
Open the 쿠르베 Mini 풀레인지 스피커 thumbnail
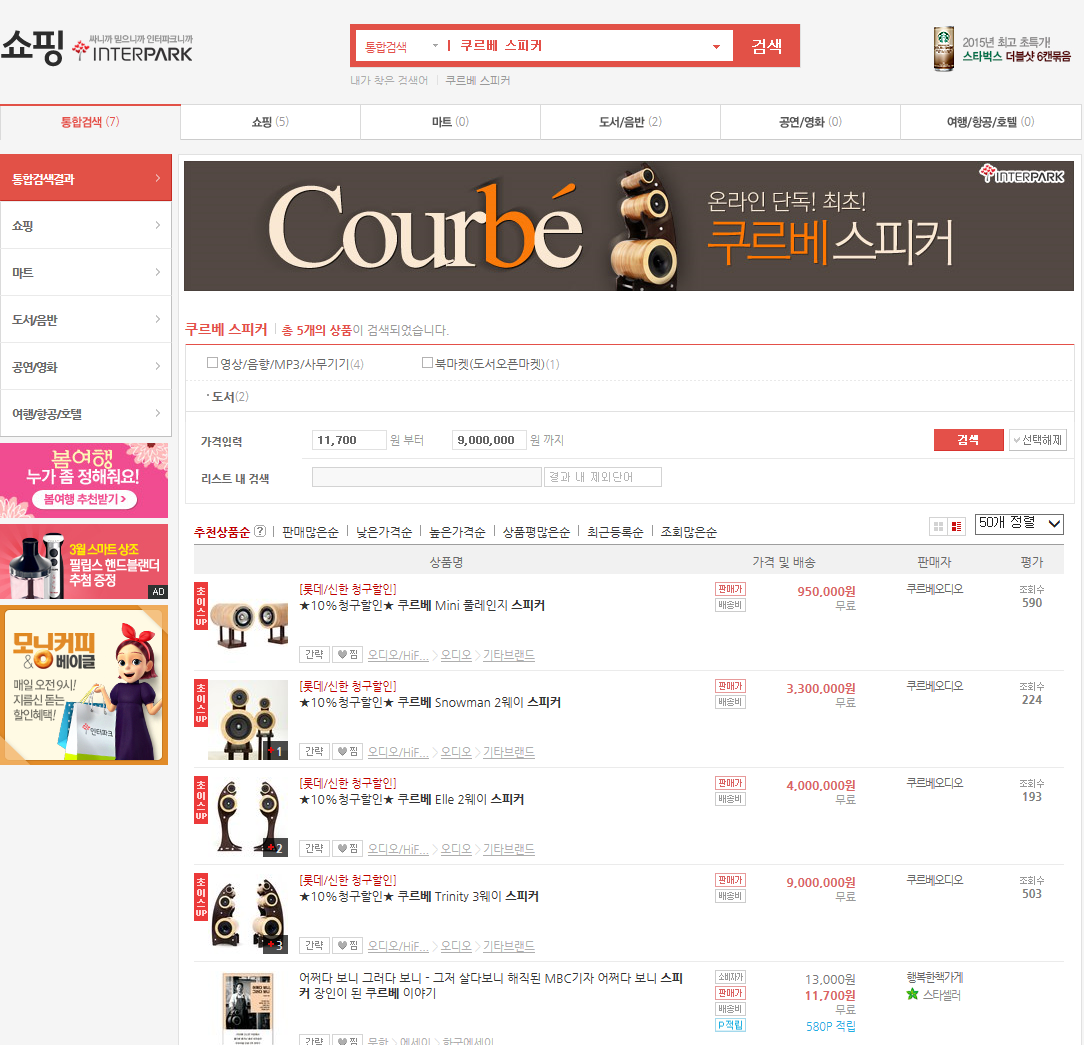pyautogui.click(x=248, y=623)
